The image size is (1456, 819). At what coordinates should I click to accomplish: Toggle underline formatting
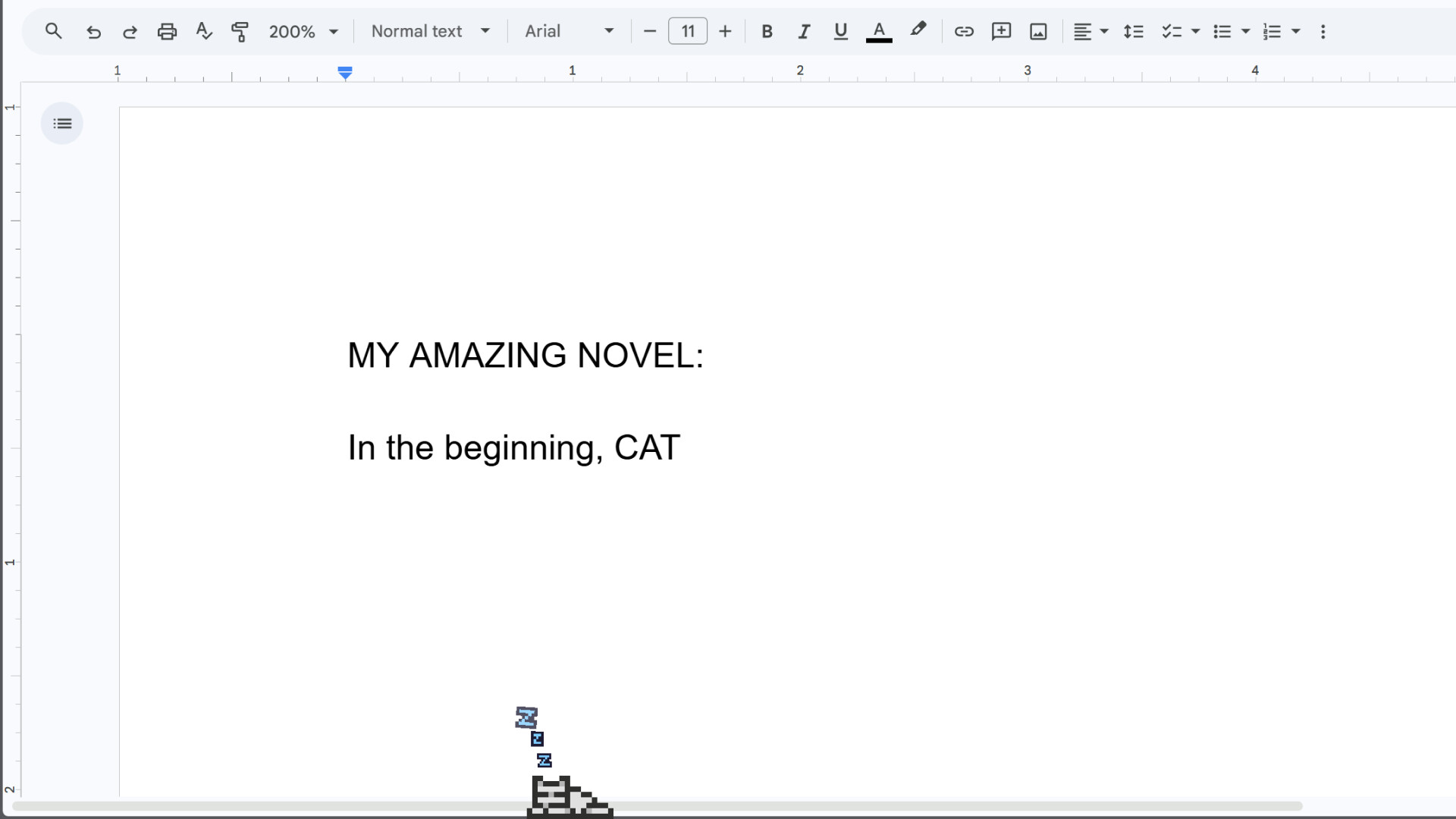click(x=840, y=31)
